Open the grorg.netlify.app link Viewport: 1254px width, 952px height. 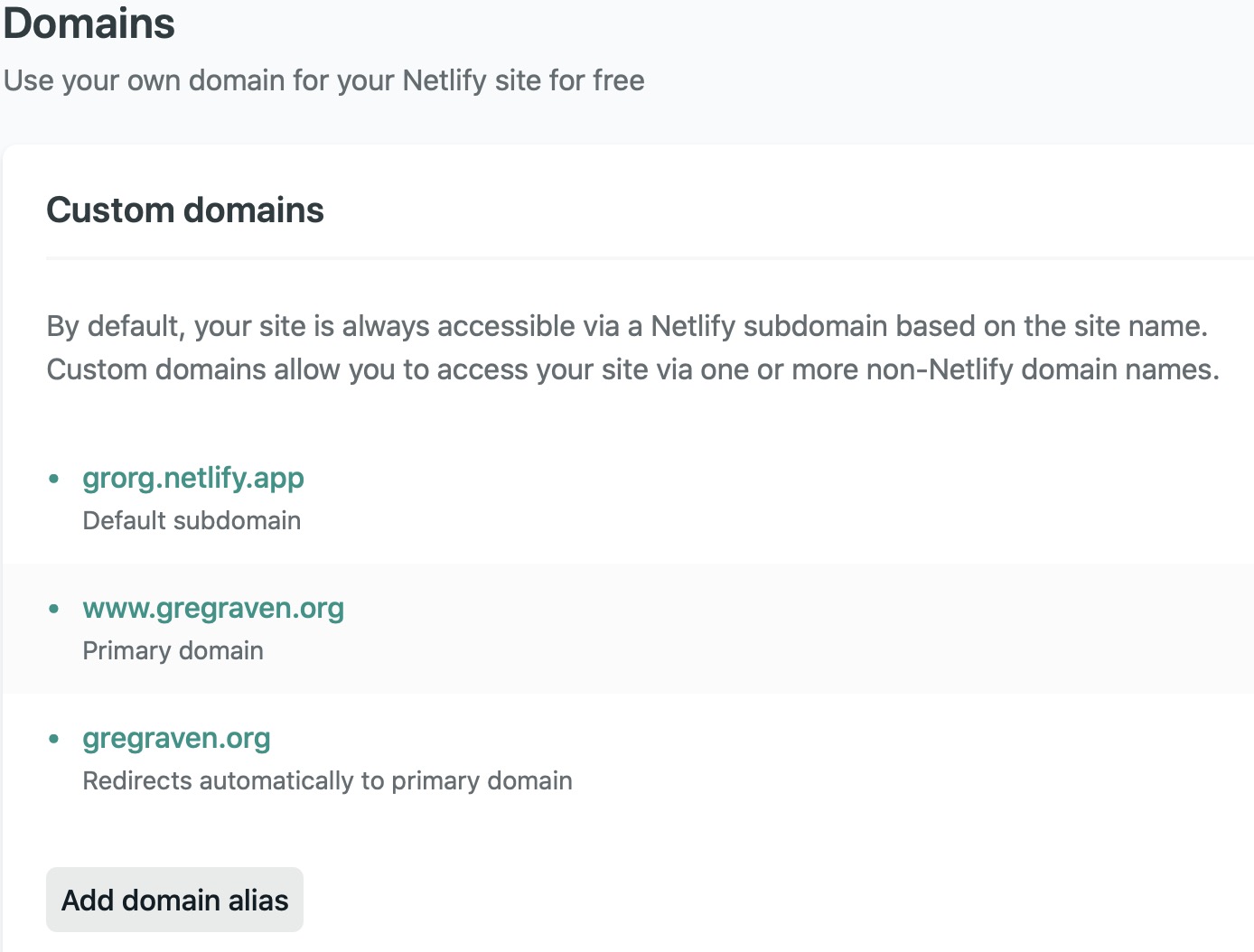[x=193, y=478]
